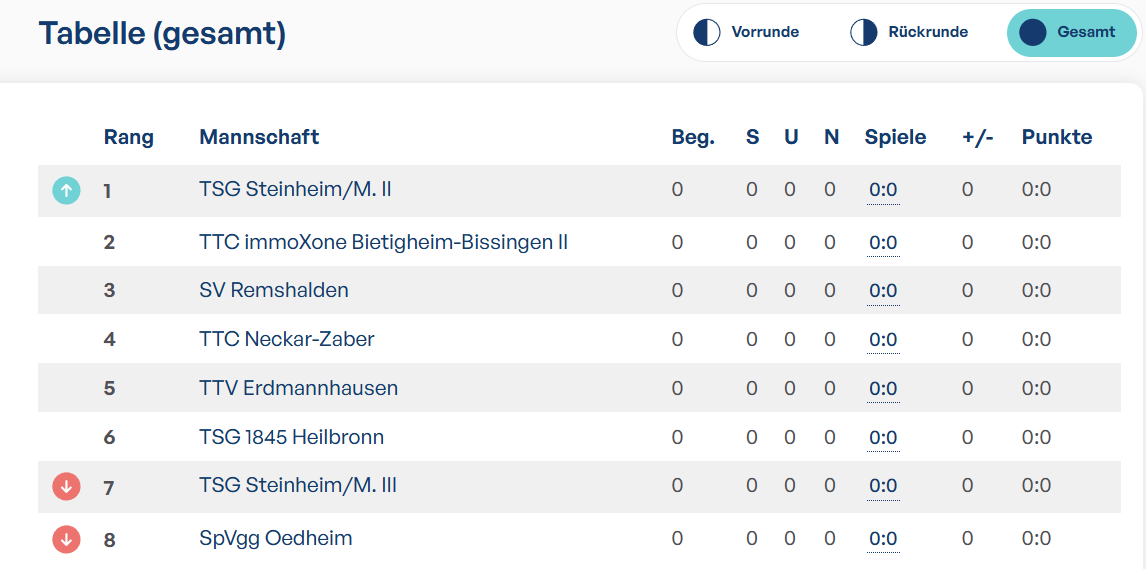Click the full-circle icon beside Gesamt
Viewport: 1146px width, 569px height.
(1033, 32)
